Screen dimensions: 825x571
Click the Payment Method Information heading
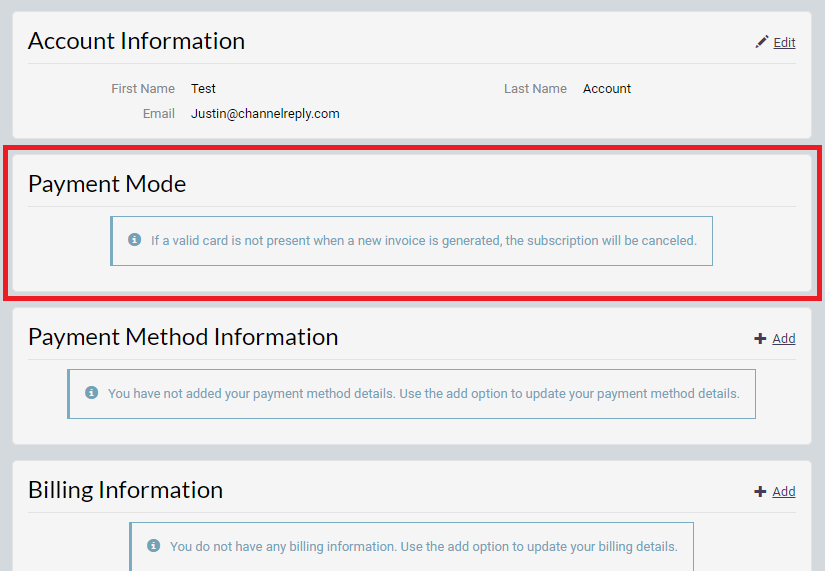point(183,337)
